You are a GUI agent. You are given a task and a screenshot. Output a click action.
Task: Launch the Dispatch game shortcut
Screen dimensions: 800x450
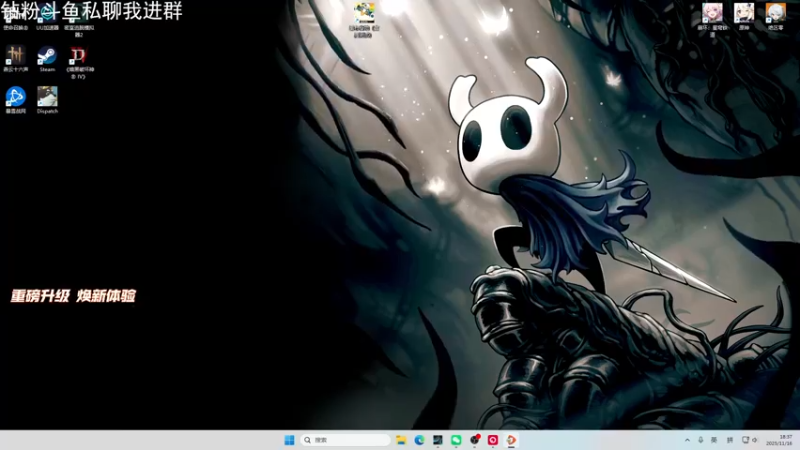click(x=47, y=101)
